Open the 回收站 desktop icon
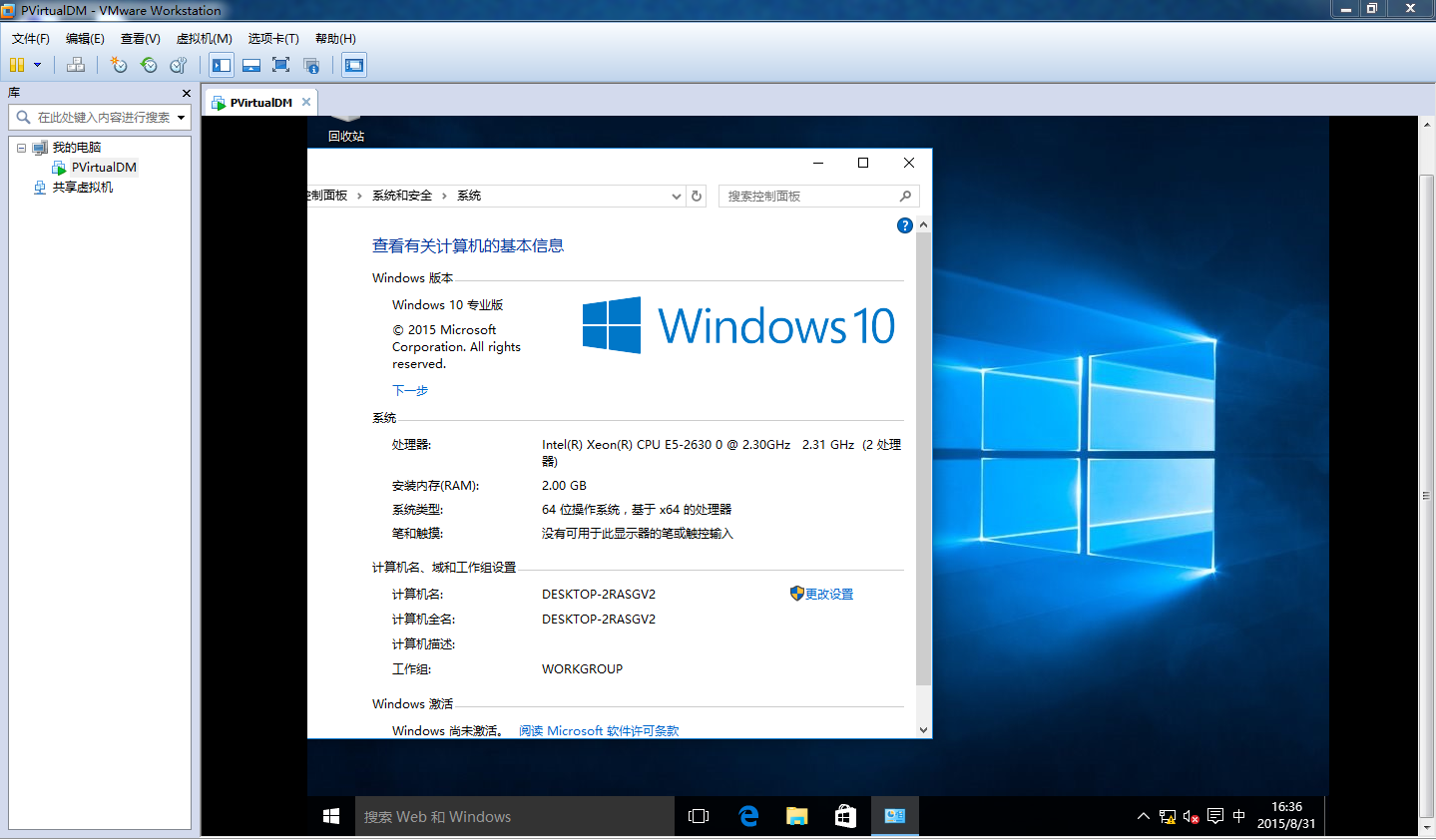 coord(346,130)
